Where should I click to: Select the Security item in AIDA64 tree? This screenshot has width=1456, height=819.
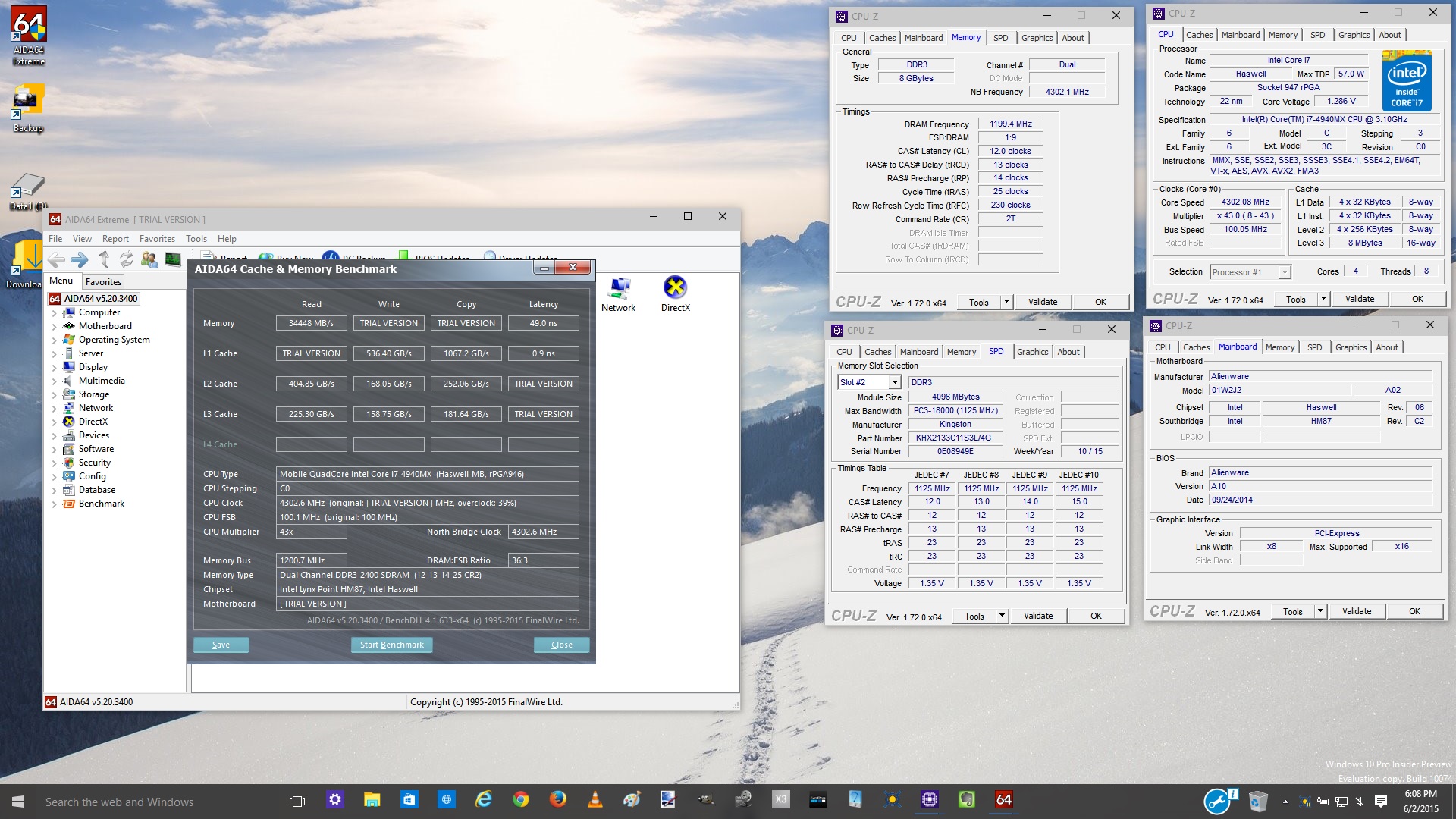(x=95, y=463)
